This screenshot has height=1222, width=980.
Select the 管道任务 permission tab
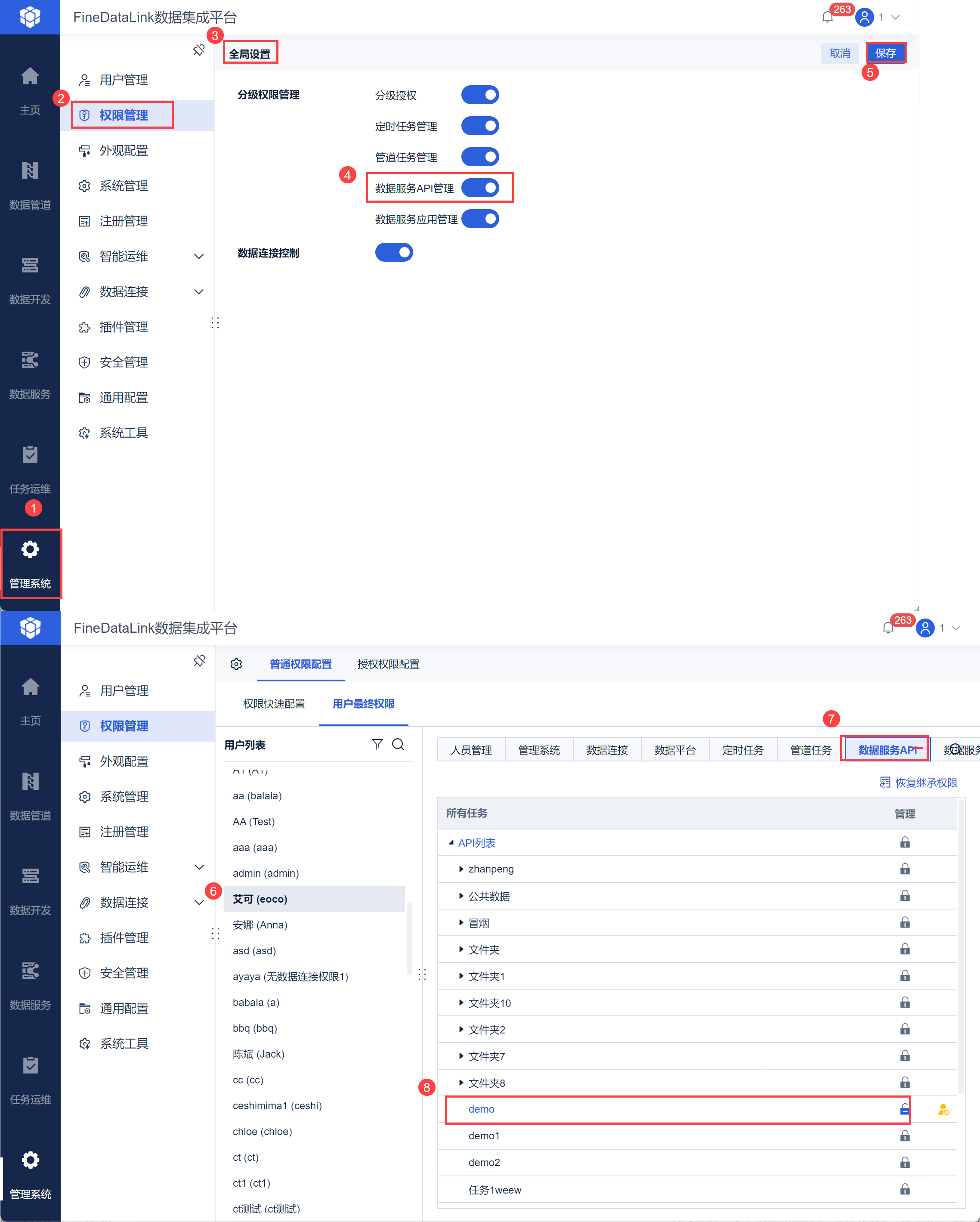click(x=810, y=750)
